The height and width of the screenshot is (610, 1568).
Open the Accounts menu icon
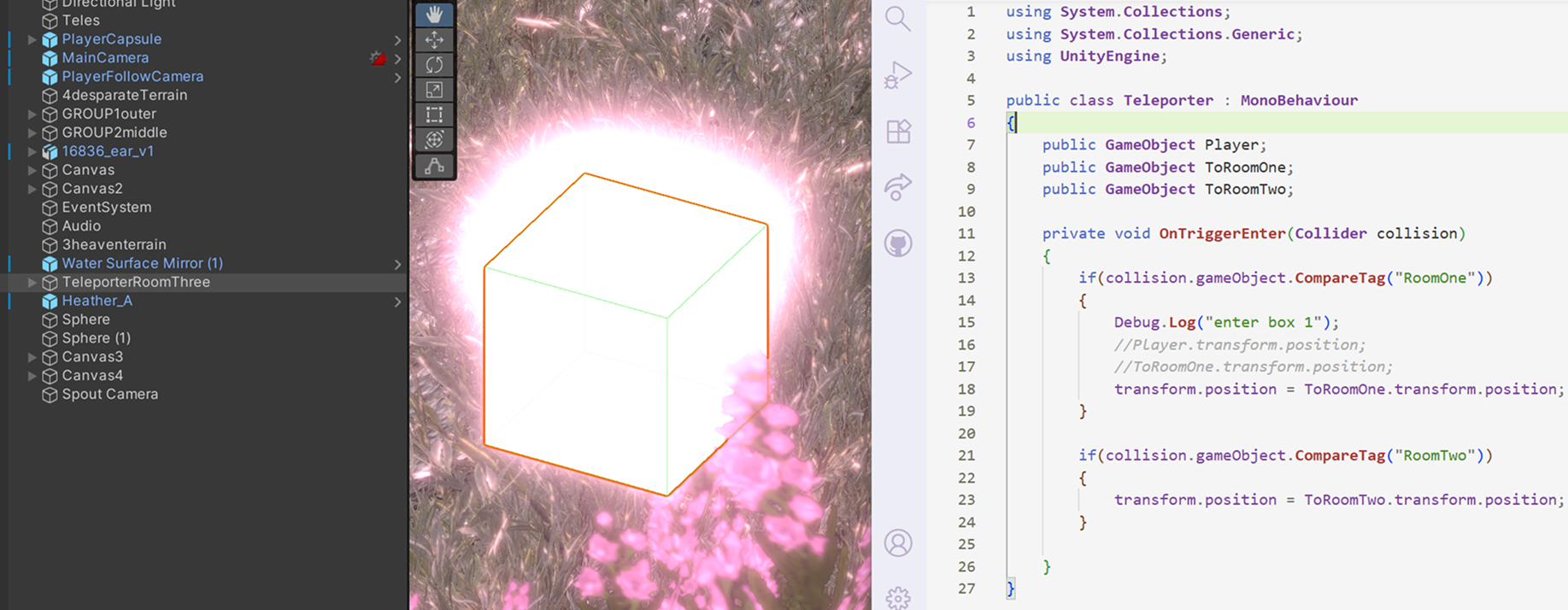click(x=898, y=543)
